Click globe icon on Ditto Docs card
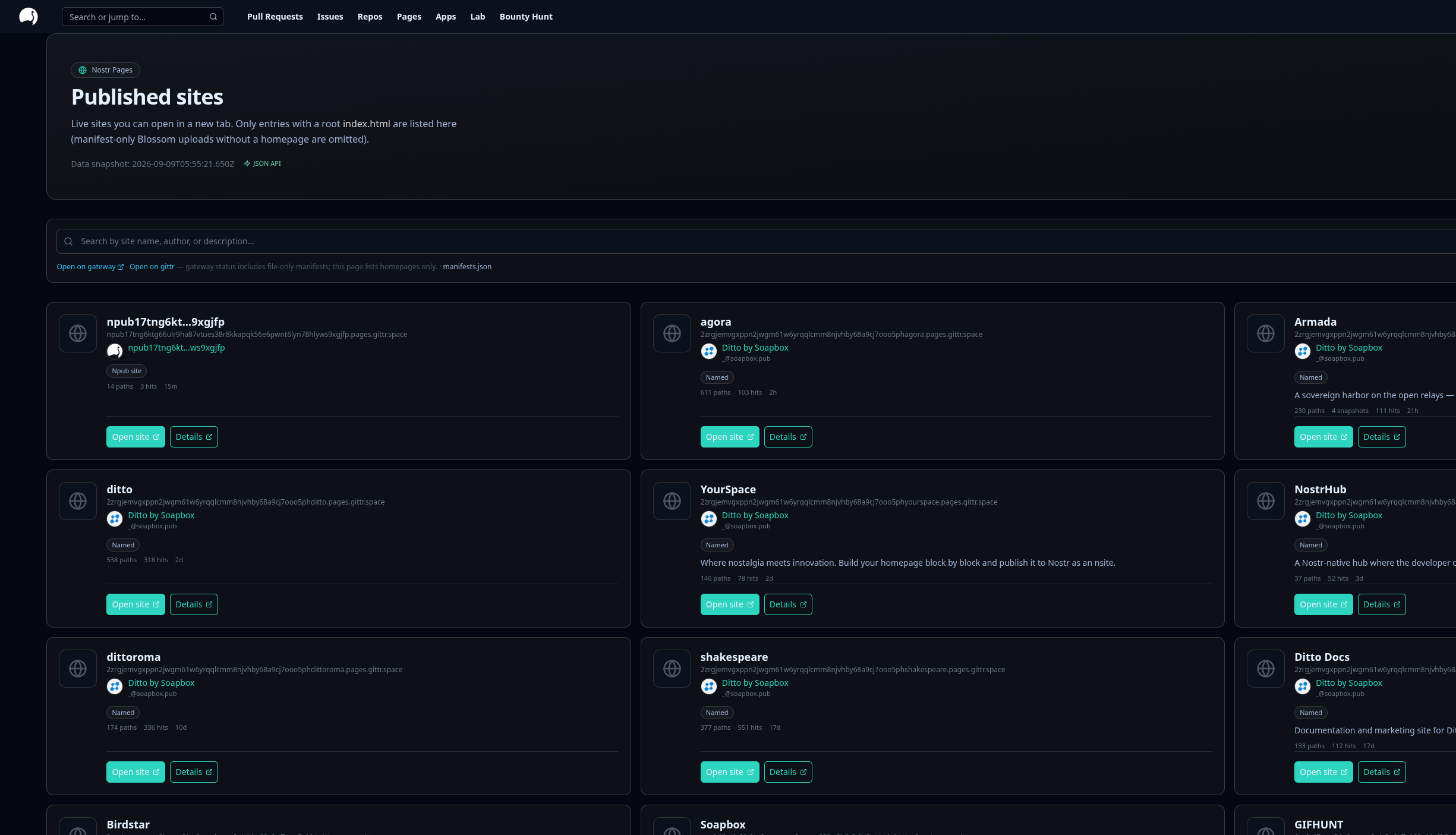 click(1266, 669)
